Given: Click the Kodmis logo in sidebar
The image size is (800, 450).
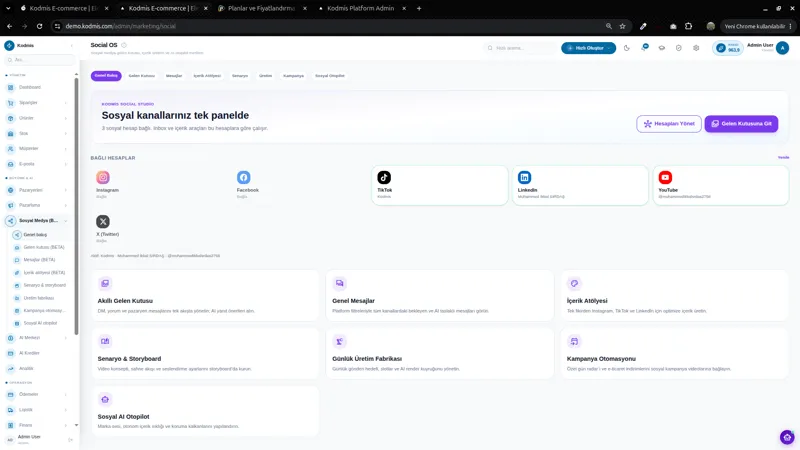Looking at the screenshot, I should (9, 45).
